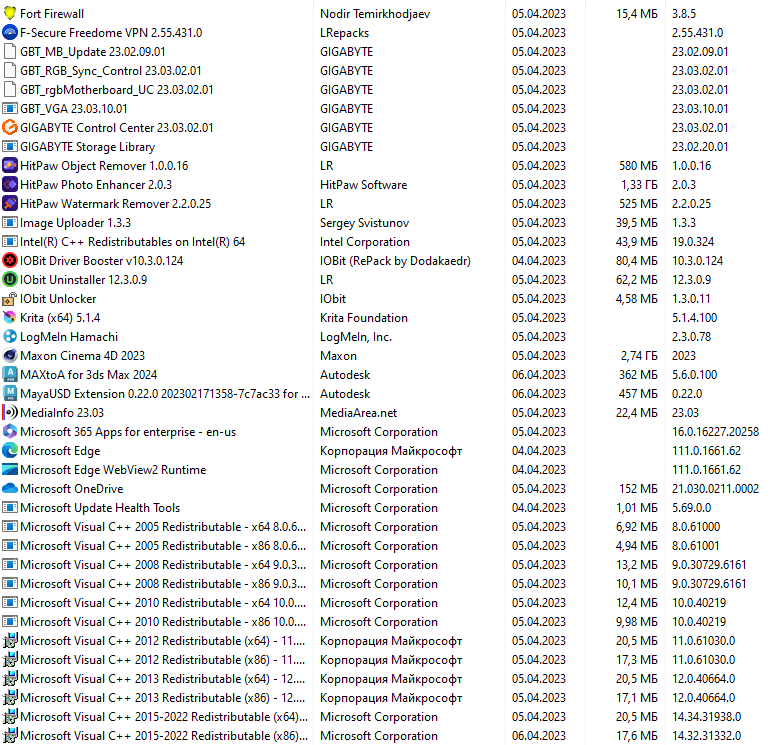Select F-Secure Freedome VPN 2.55.431.0
773x745 pixels.
(111, 33)
